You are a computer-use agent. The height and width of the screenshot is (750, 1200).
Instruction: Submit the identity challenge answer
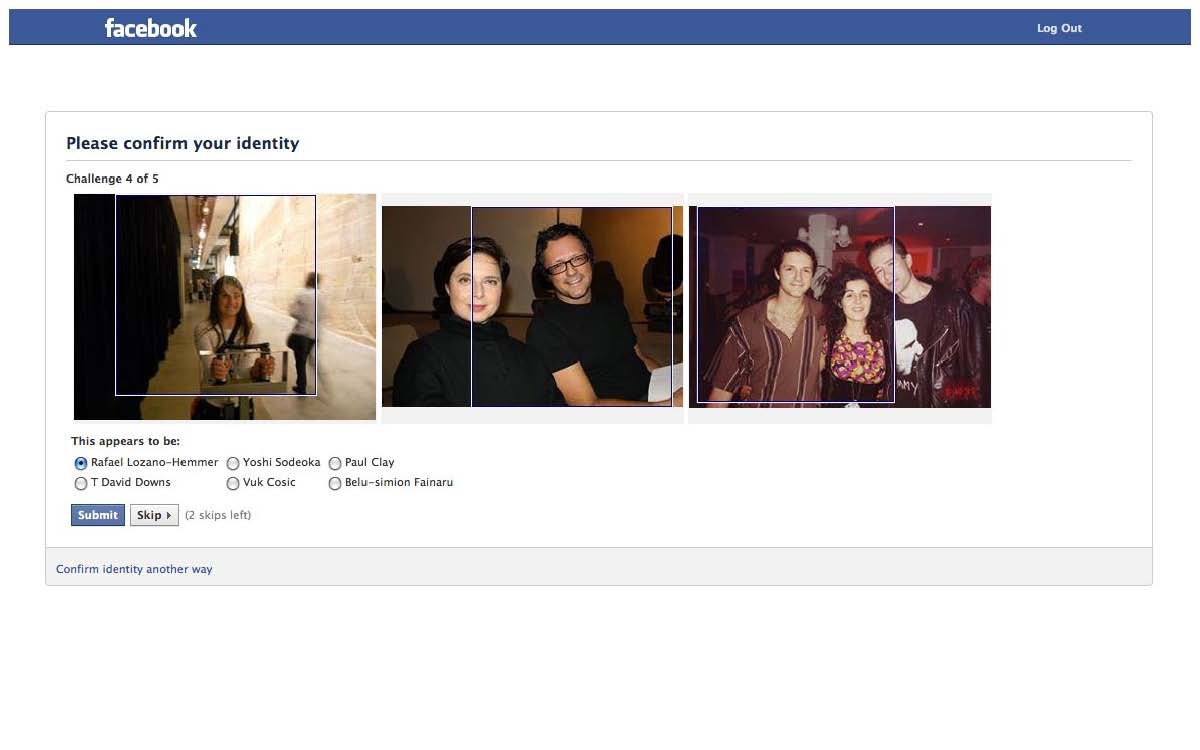98,515
